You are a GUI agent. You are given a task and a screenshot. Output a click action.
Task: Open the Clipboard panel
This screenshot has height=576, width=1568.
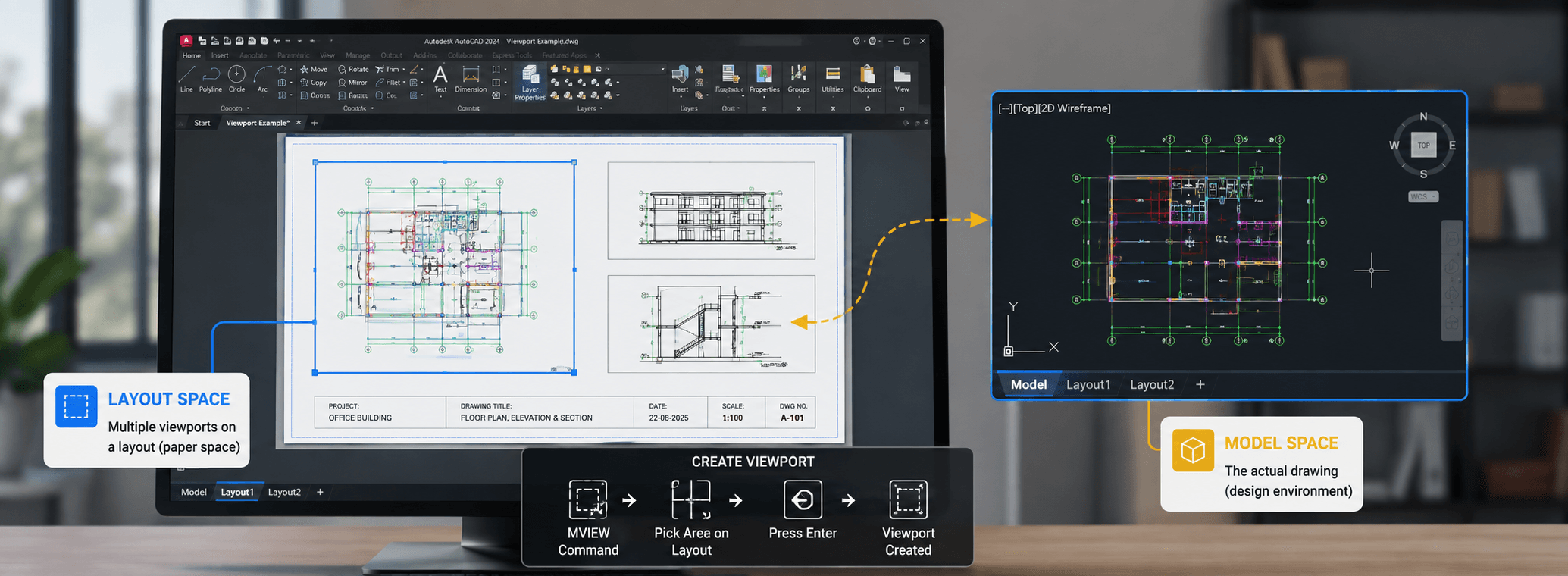[x=867, y=79]
